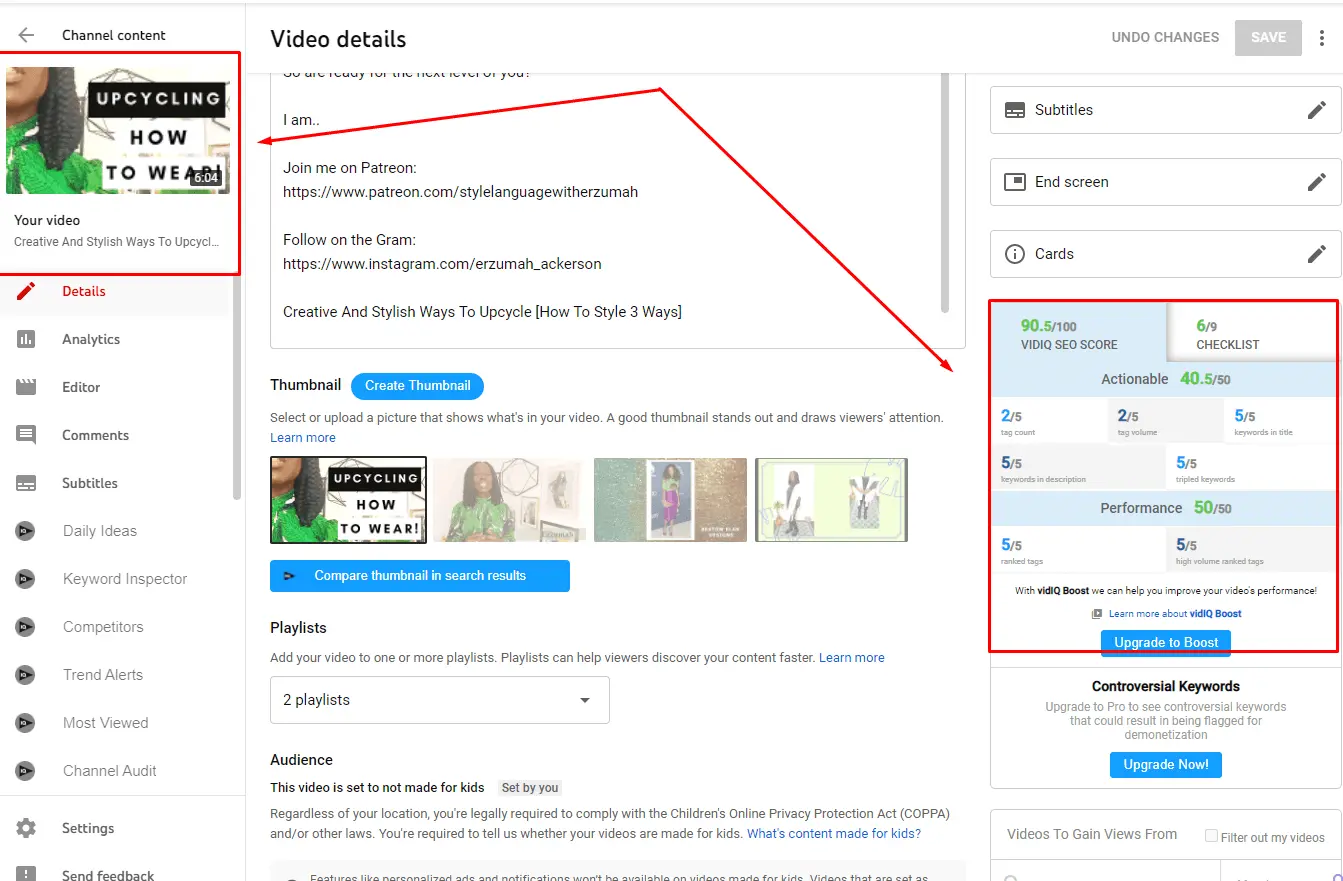Click the Upgrade to Boost button
1343x881 pixels.
1166,643
